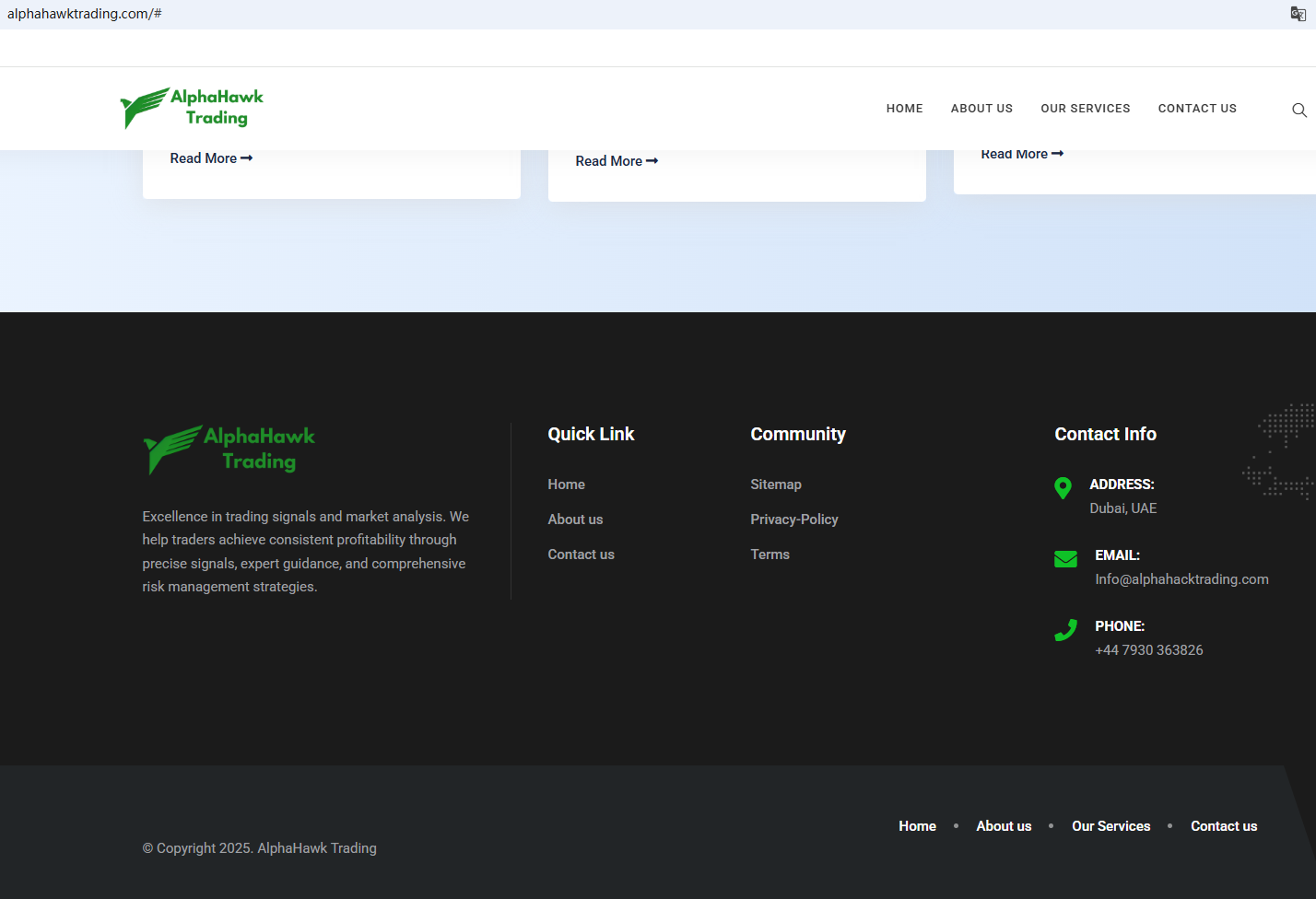Click Read More on the middle card
The height and width of the screenshot is (899, 1316).
tap(616, 161)
